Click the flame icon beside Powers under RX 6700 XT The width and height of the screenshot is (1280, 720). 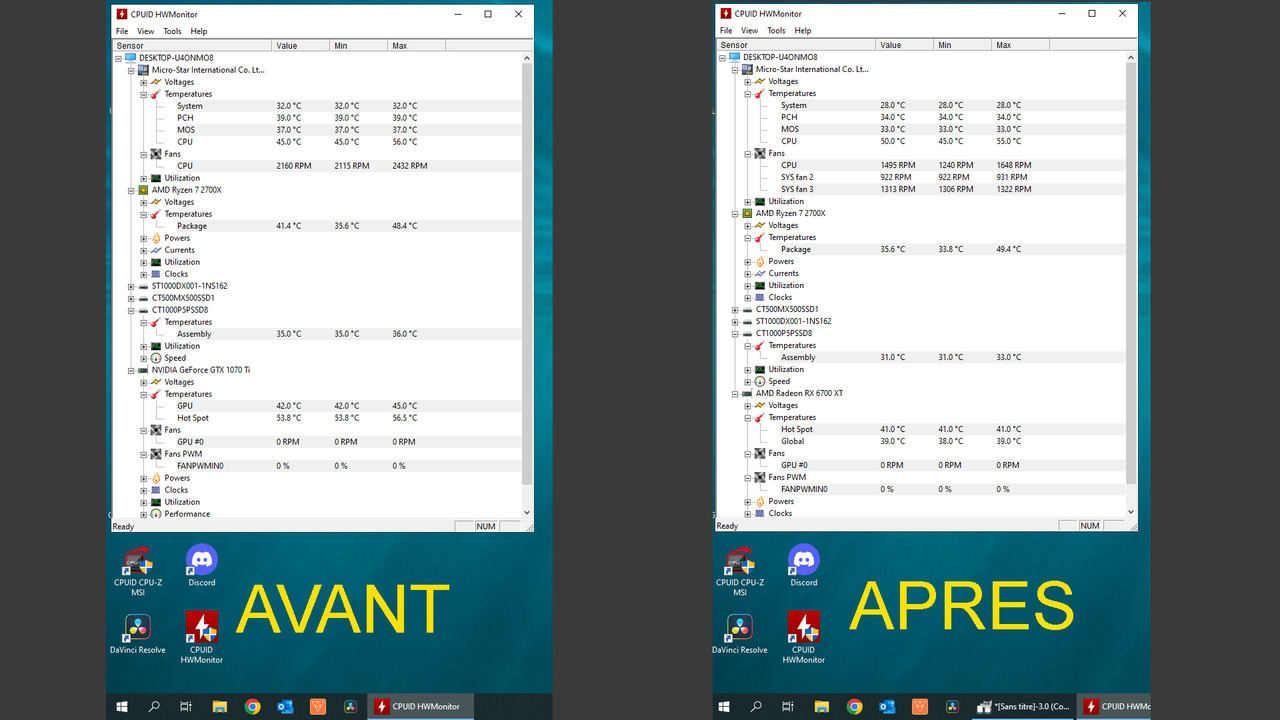tap(760, 501)
